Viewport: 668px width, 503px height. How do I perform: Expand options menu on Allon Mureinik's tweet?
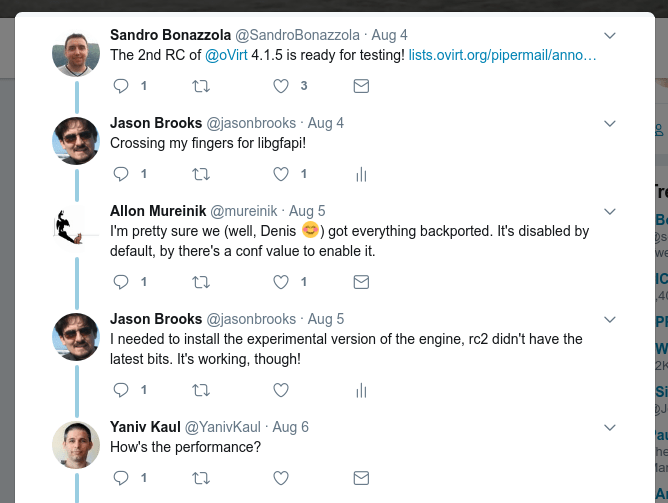[x=610, y=212]
